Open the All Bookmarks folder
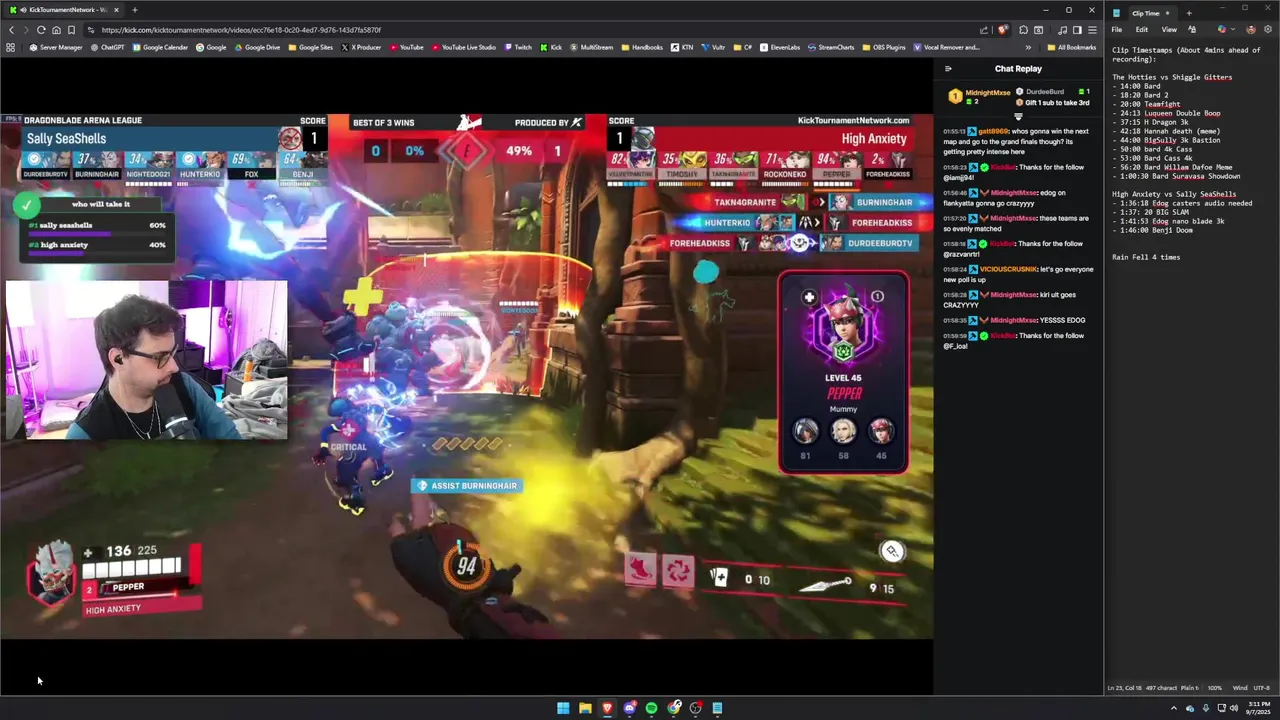Image resolution: width=1280 pixels, height=720 pixels. tap(1071, 47)
